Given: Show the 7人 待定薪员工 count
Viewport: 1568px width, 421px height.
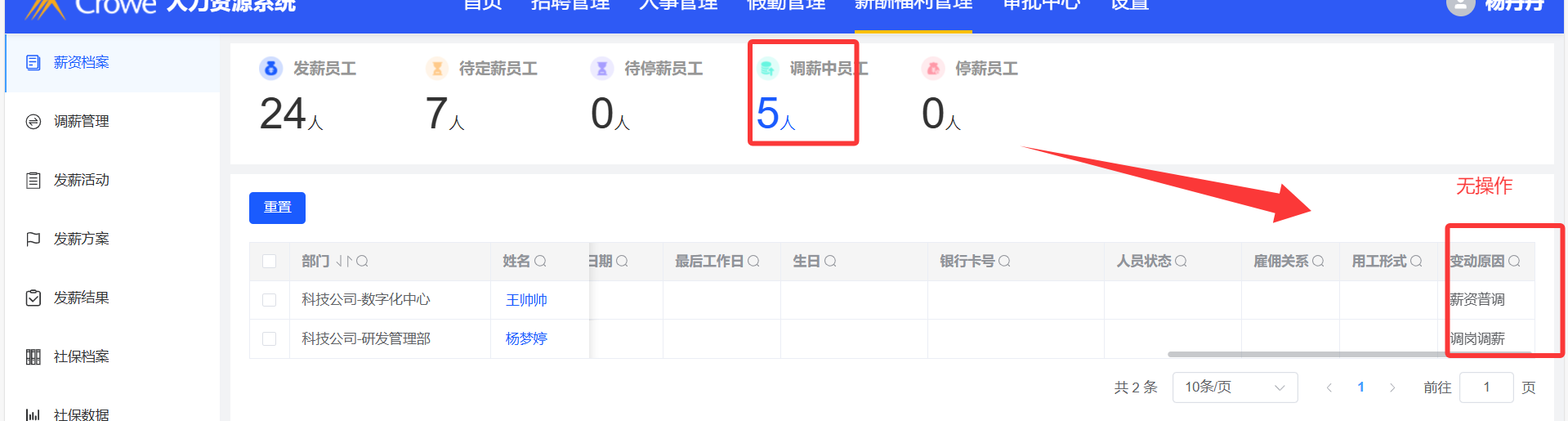Looking at the screenshot, I should tap(444, 114).
